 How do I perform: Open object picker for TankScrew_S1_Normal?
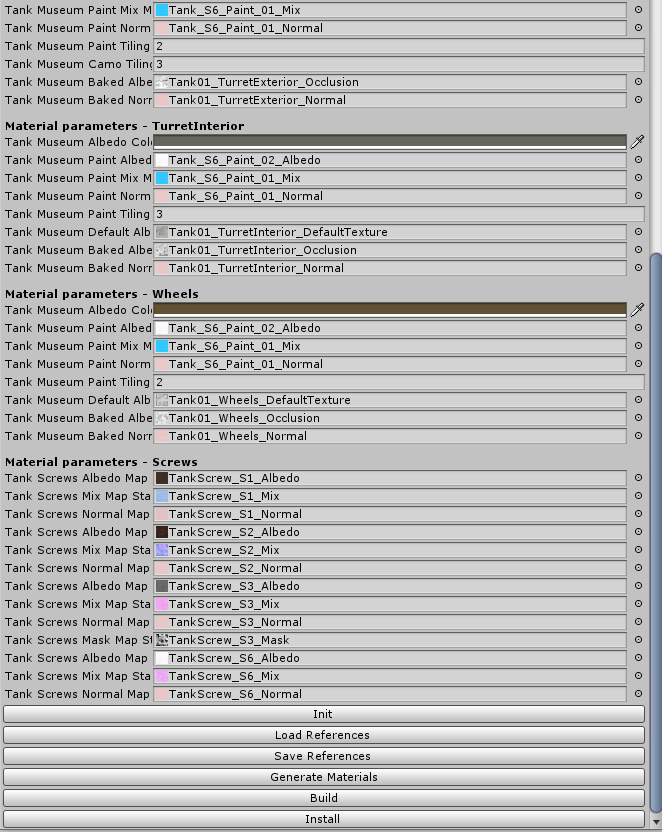[638, 514]
